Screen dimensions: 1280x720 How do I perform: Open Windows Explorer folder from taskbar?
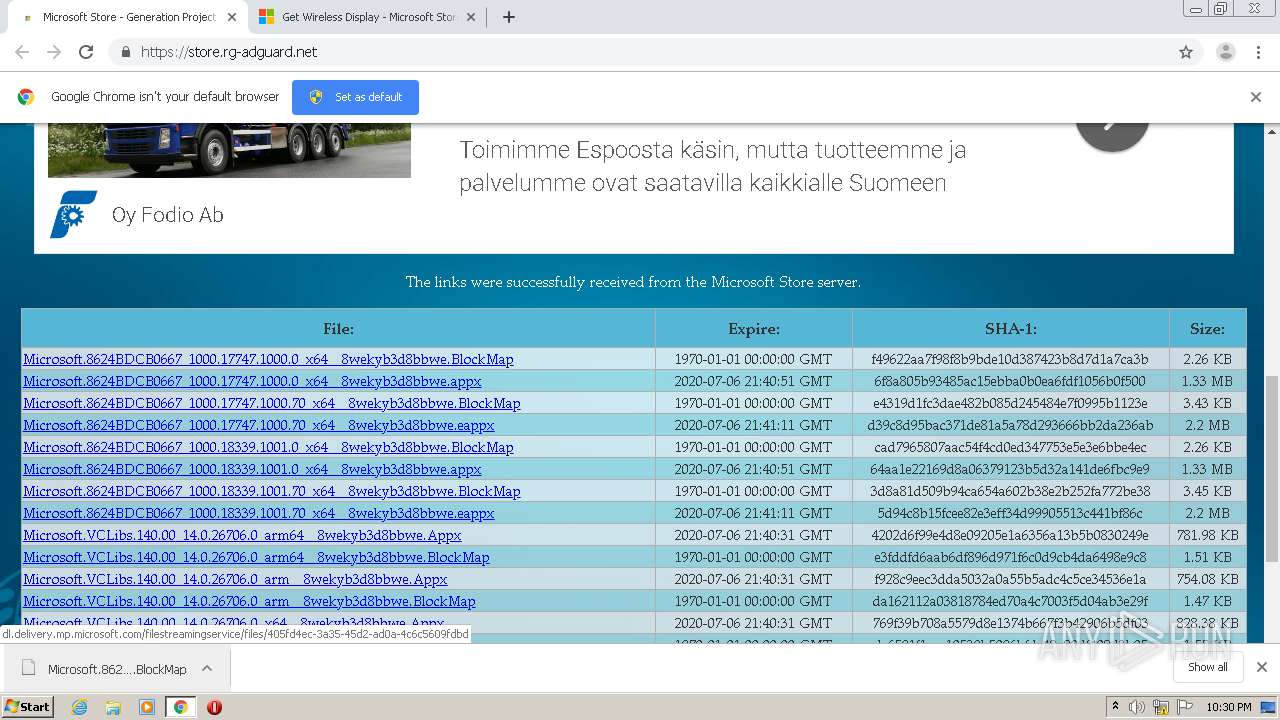[113, 707]
